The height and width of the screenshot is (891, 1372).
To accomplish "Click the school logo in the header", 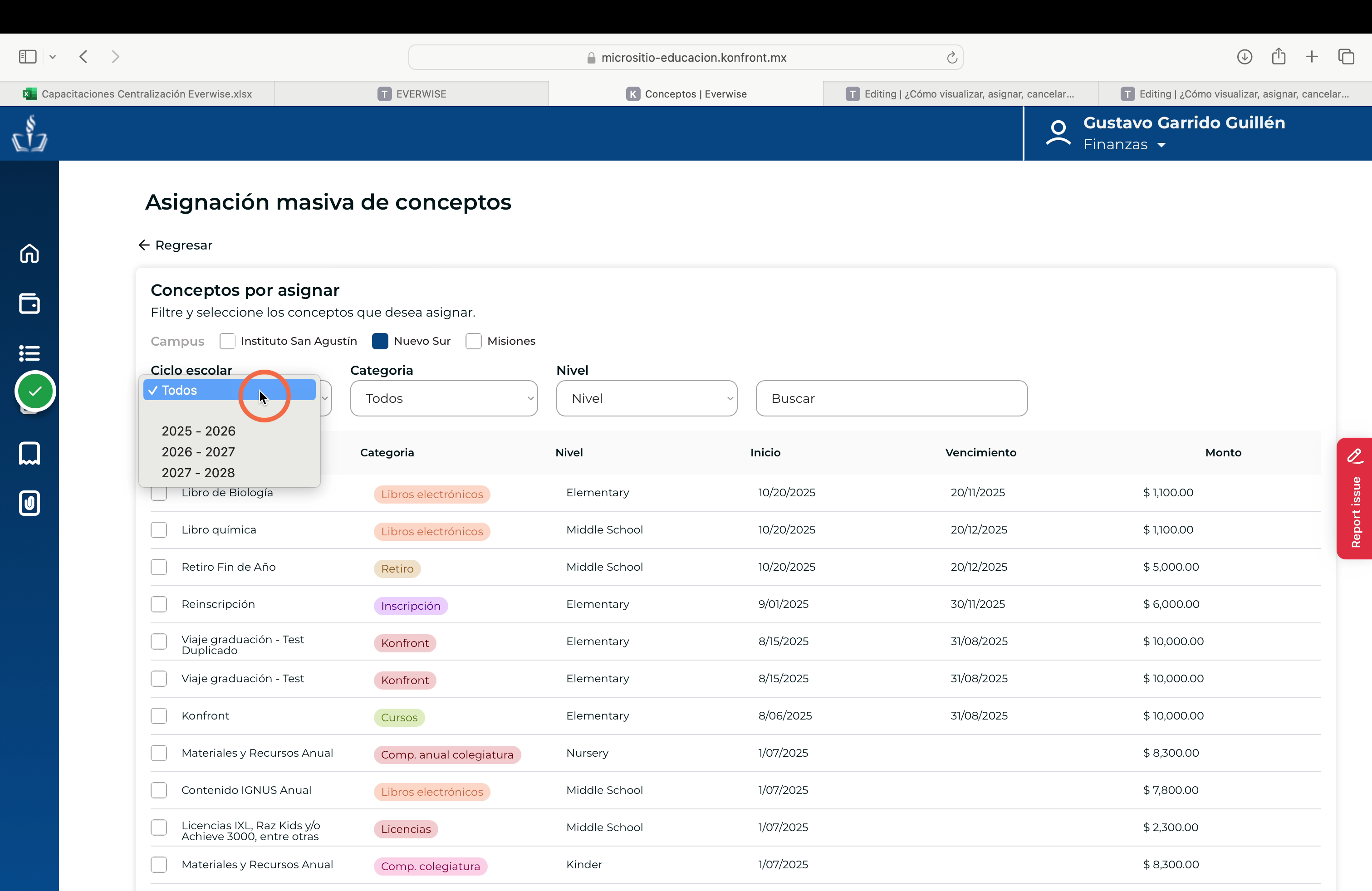I will tap(29, 133).
